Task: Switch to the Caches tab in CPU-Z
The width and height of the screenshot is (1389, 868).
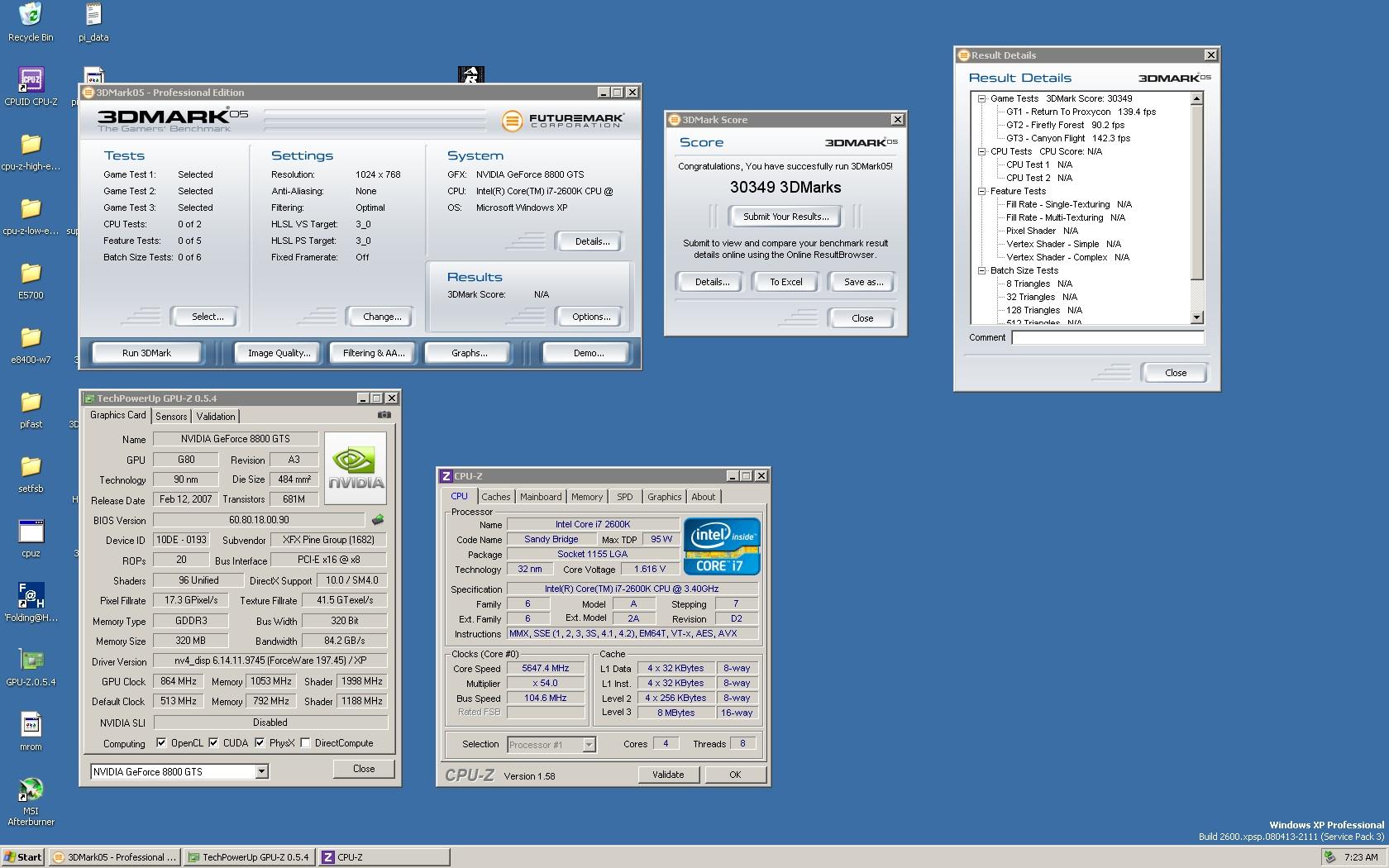Action: coord(495,497)
